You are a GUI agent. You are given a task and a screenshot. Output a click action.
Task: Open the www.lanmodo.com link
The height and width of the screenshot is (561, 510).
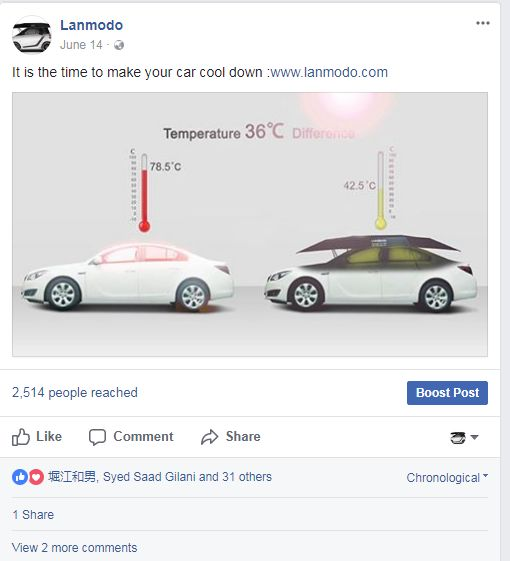(329, 72)
